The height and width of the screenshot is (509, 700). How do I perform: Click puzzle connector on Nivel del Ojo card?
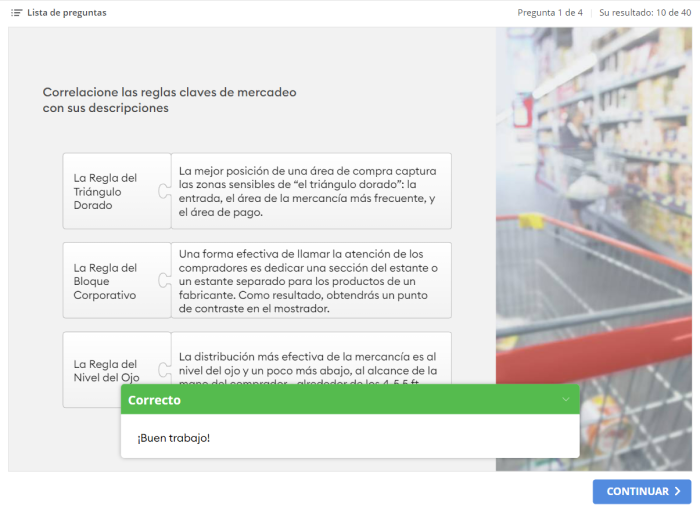click(x=164, y=368)
